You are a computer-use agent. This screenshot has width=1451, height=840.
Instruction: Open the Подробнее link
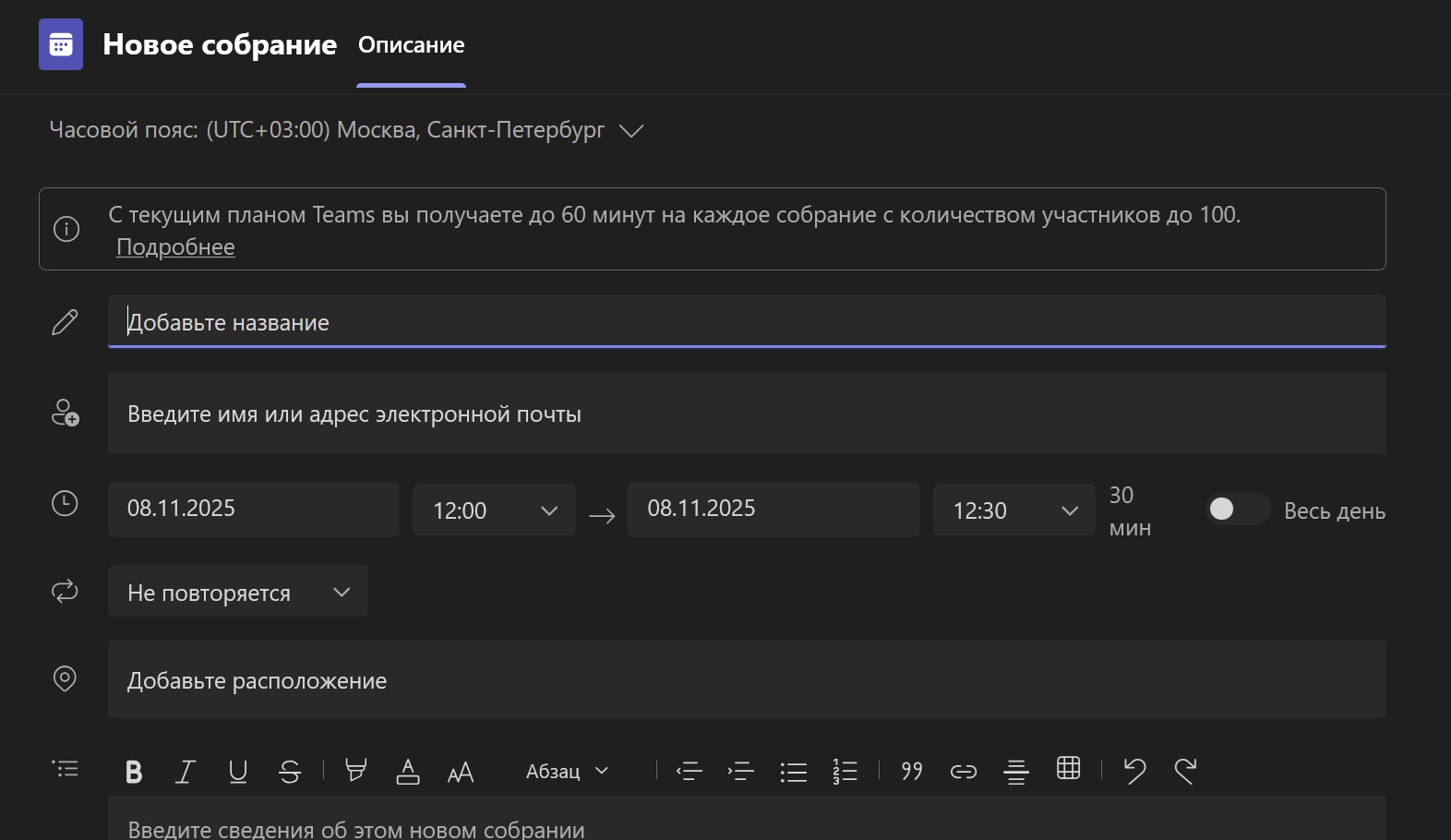(175, 247)
